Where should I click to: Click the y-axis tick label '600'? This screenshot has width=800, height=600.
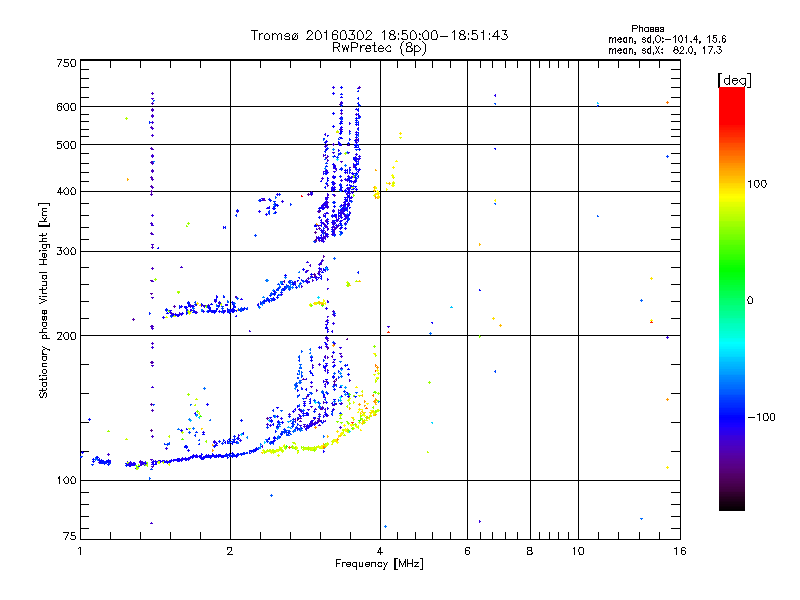(x=66, y=107)
